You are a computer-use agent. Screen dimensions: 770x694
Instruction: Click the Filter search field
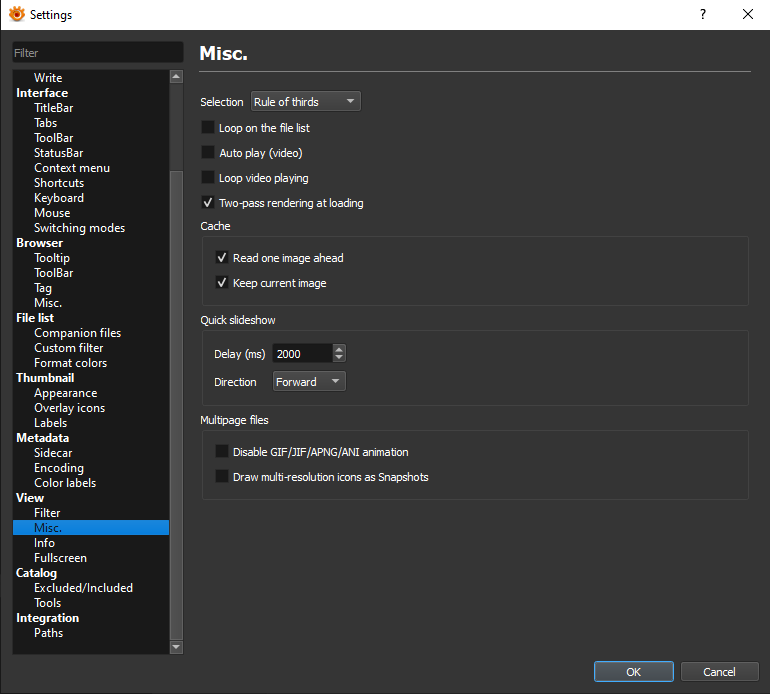pyautogui.click(x=97, y=53)
